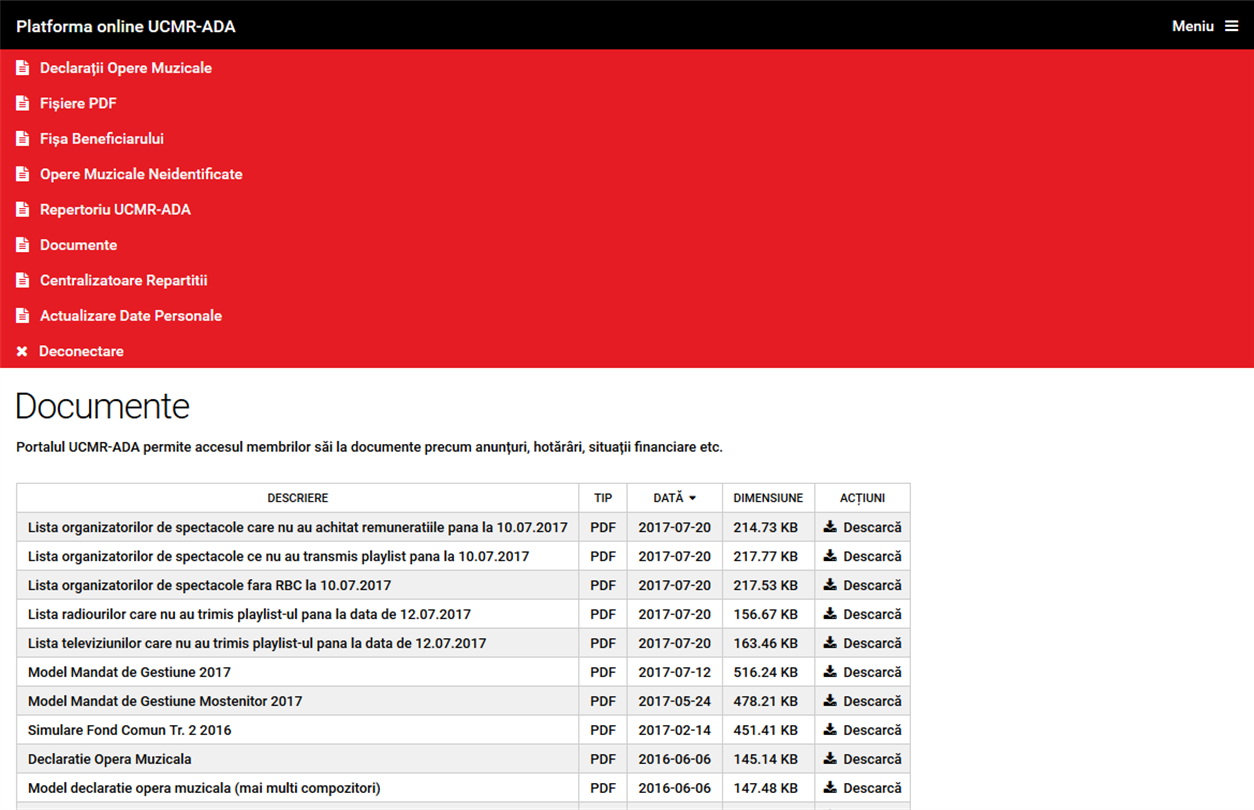The height and width of the screenshot is (810, 1254).
Task: Open Centralizatoare Repartitii menu item
Action: [124, 281]
